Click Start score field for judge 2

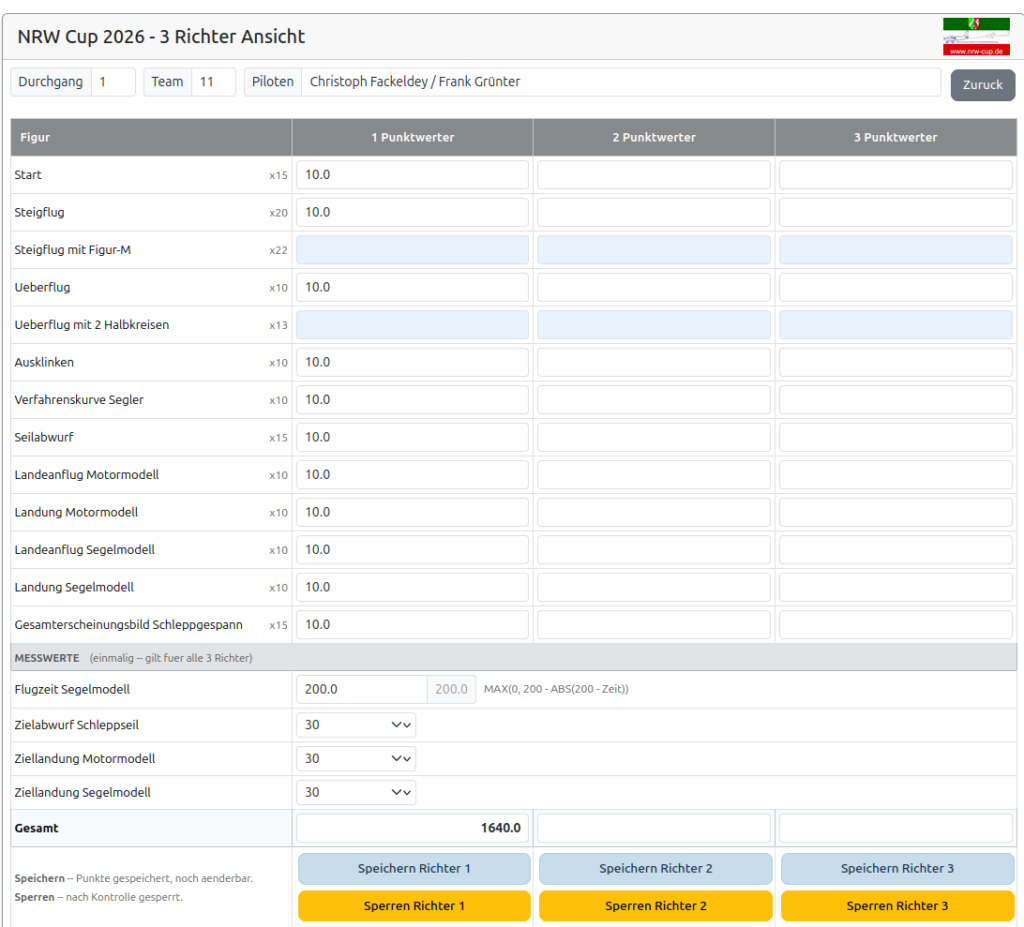[654, 175]
